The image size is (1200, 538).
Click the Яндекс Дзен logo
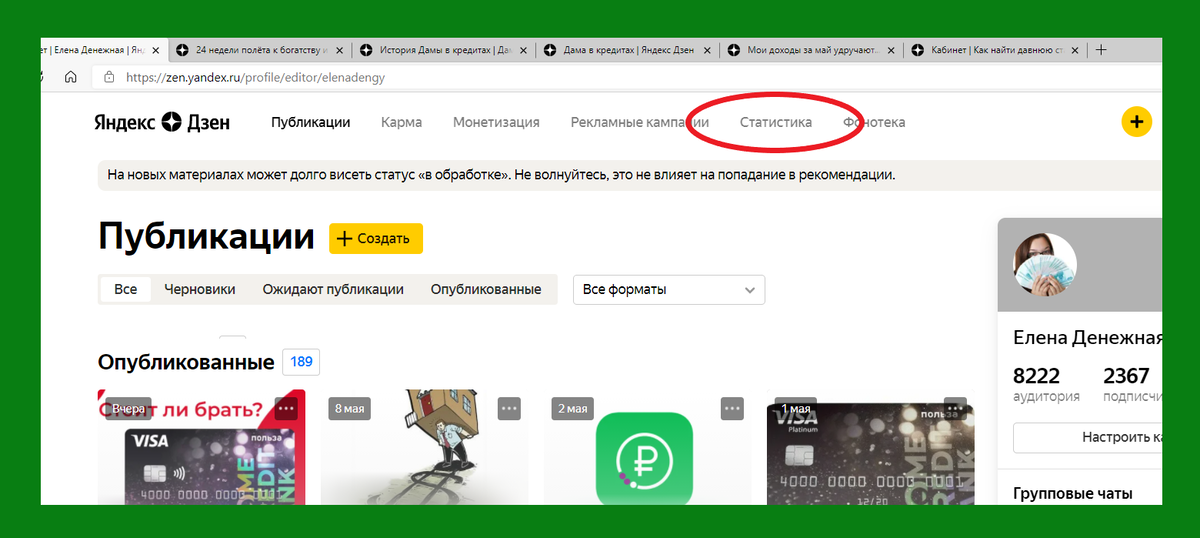[x=162, y=122]
